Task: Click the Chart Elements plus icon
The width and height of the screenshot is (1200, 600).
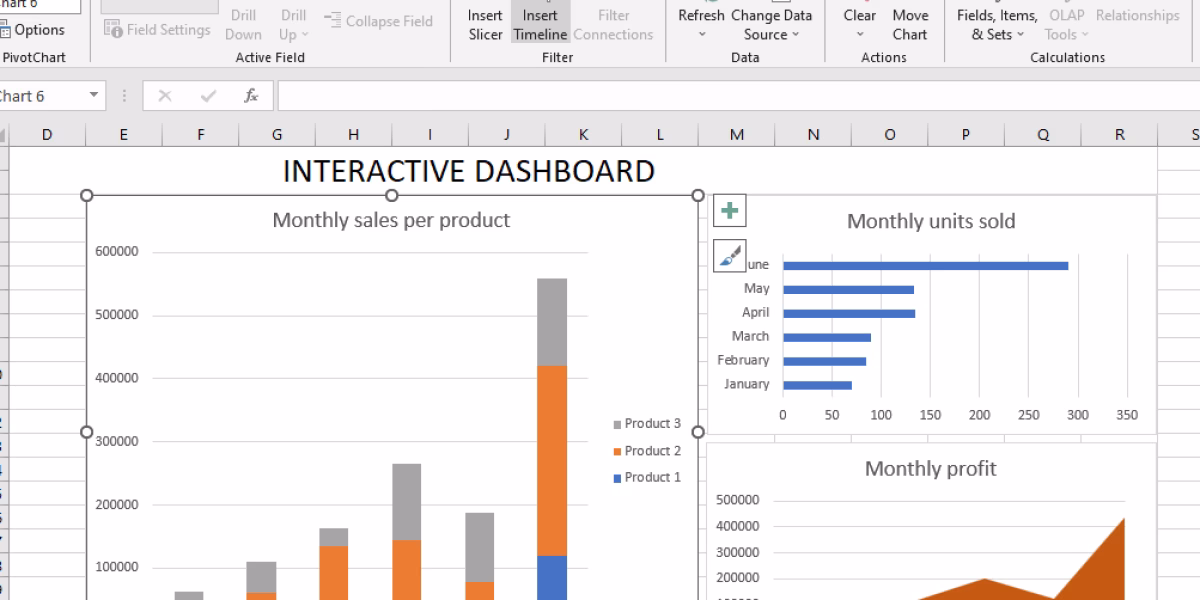Action: click(730, 210)
